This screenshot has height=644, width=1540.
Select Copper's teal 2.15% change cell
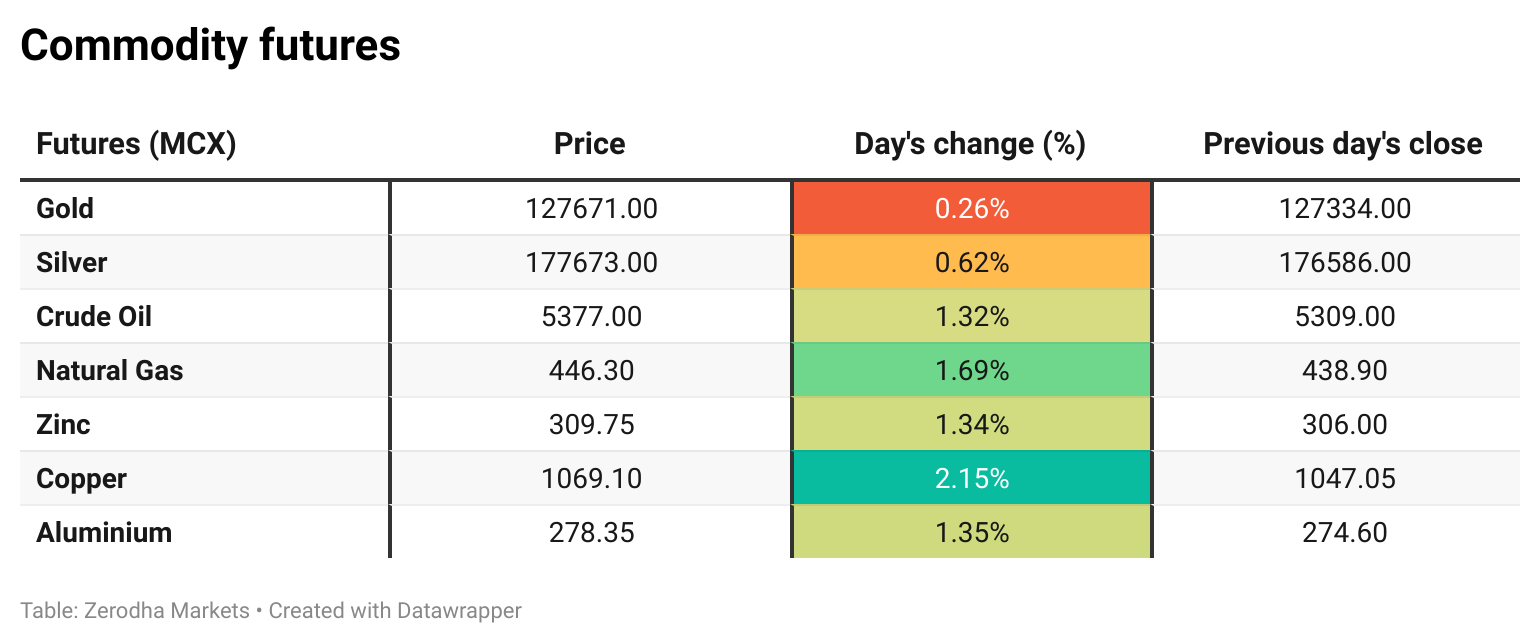coord(971,479)
